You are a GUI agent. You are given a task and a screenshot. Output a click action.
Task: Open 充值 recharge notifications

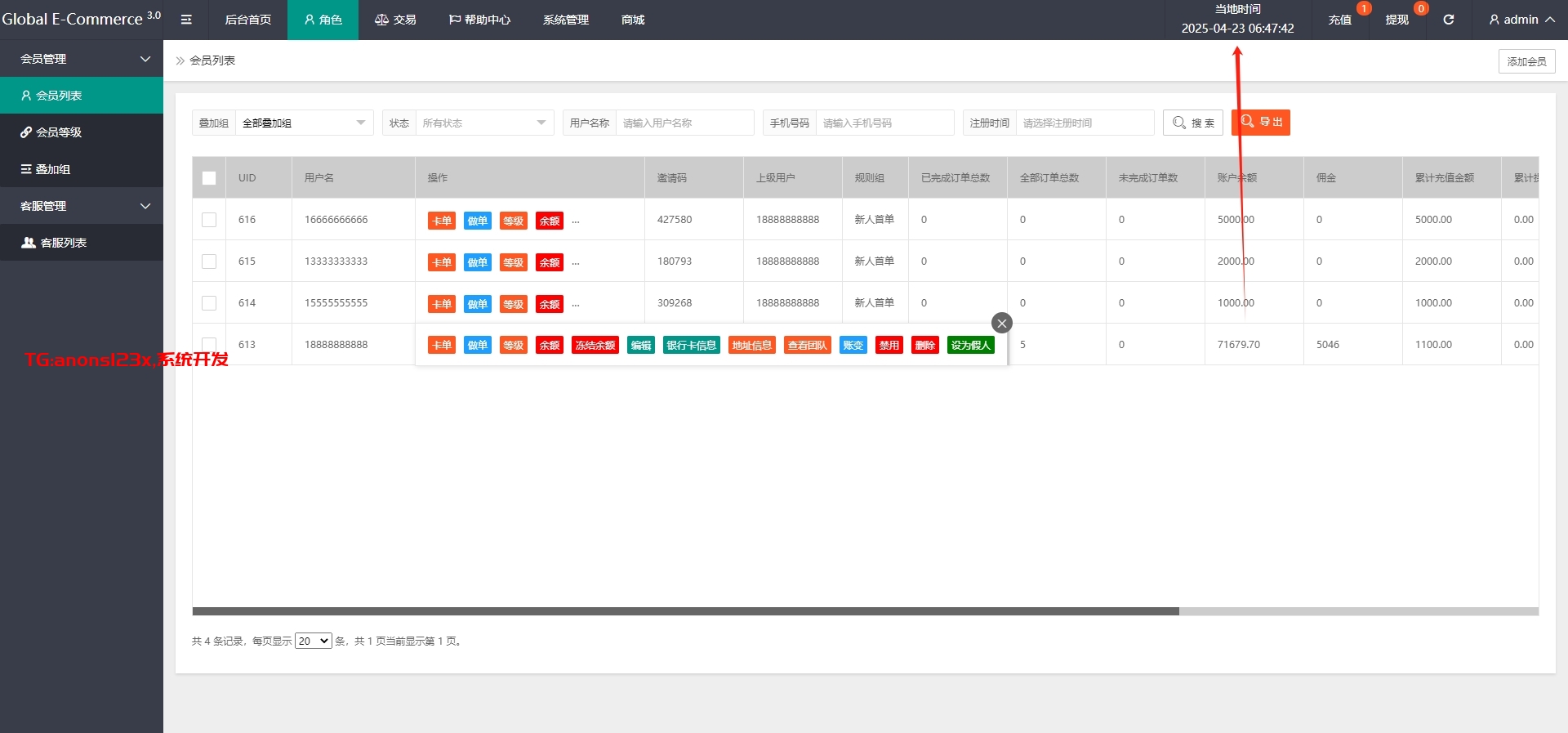pyautogui.click(x=1339, y=20)
